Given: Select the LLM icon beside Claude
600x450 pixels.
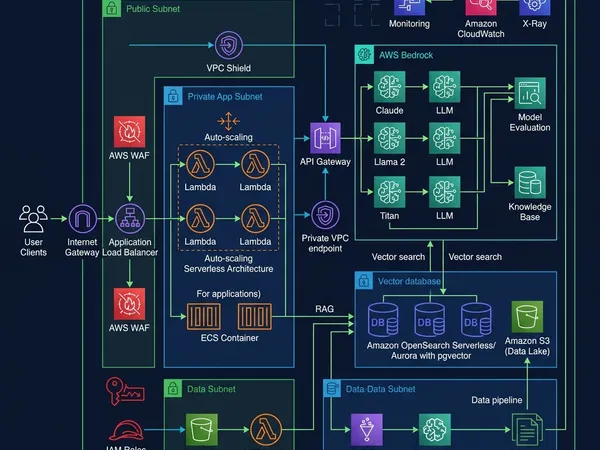Looking at the screenshot, I should [x=444, y=87].
